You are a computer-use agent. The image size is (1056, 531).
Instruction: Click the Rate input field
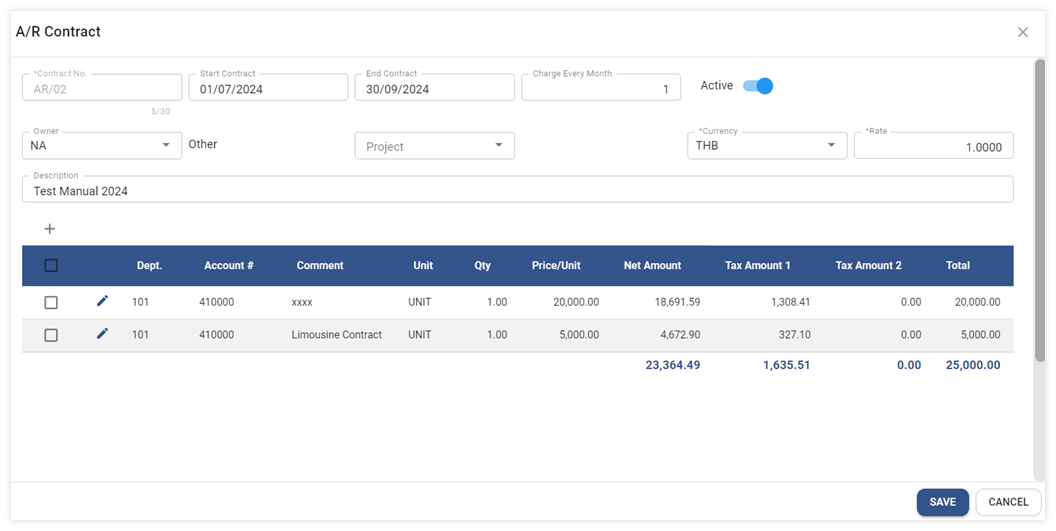(933, 147)
